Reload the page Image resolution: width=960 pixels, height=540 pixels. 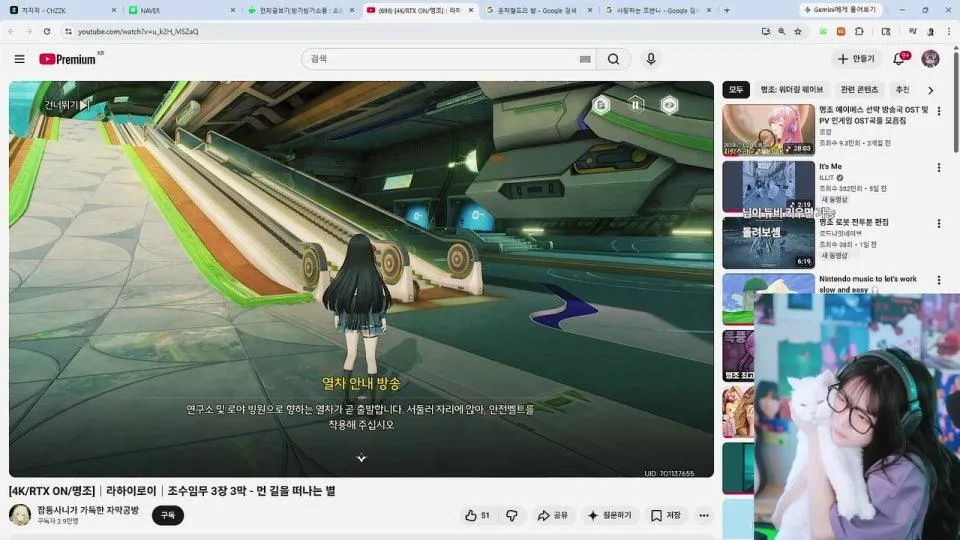tap(47, 31)
